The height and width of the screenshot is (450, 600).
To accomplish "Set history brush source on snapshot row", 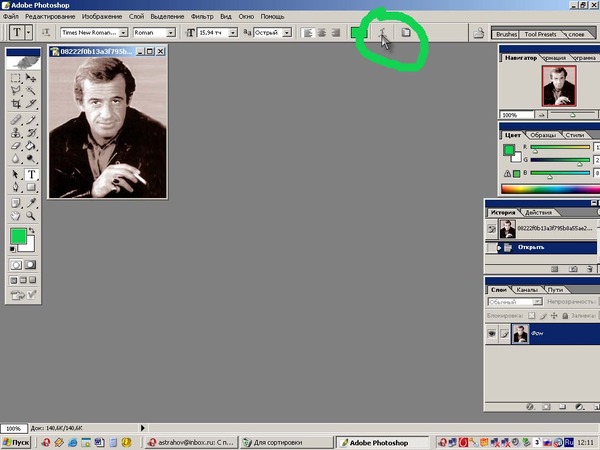I will point(492,229).
